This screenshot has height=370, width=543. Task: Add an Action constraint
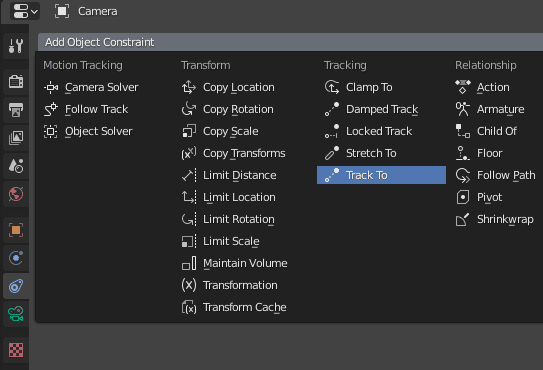tap(482, 87)
